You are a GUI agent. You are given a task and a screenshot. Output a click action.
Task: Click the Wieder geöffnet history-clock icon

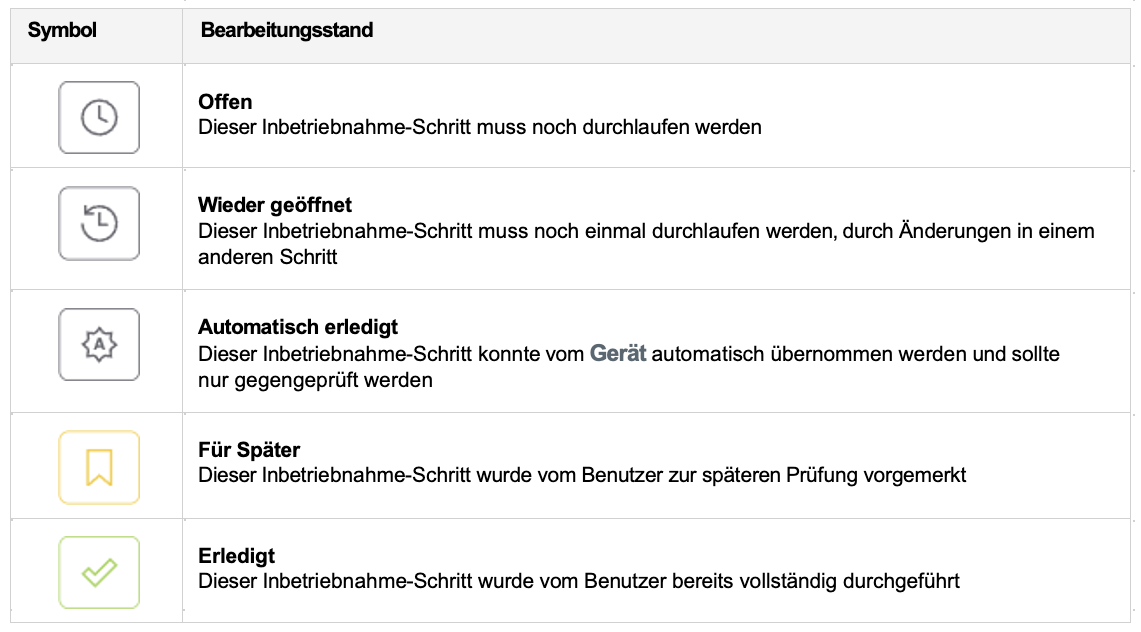pos(99,223)
